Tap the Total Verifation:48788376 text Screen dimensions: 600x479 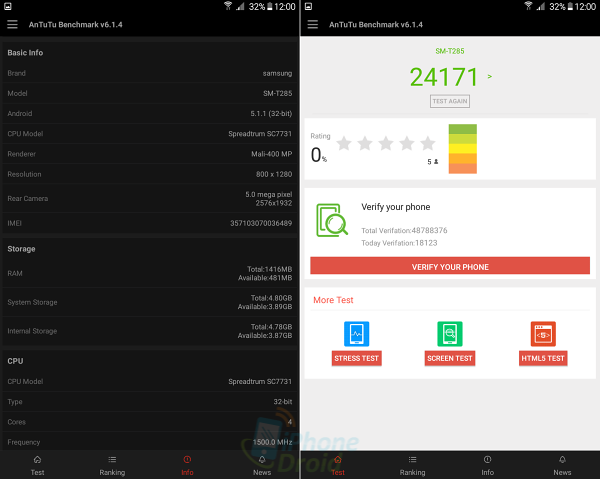tap(404, 230)
